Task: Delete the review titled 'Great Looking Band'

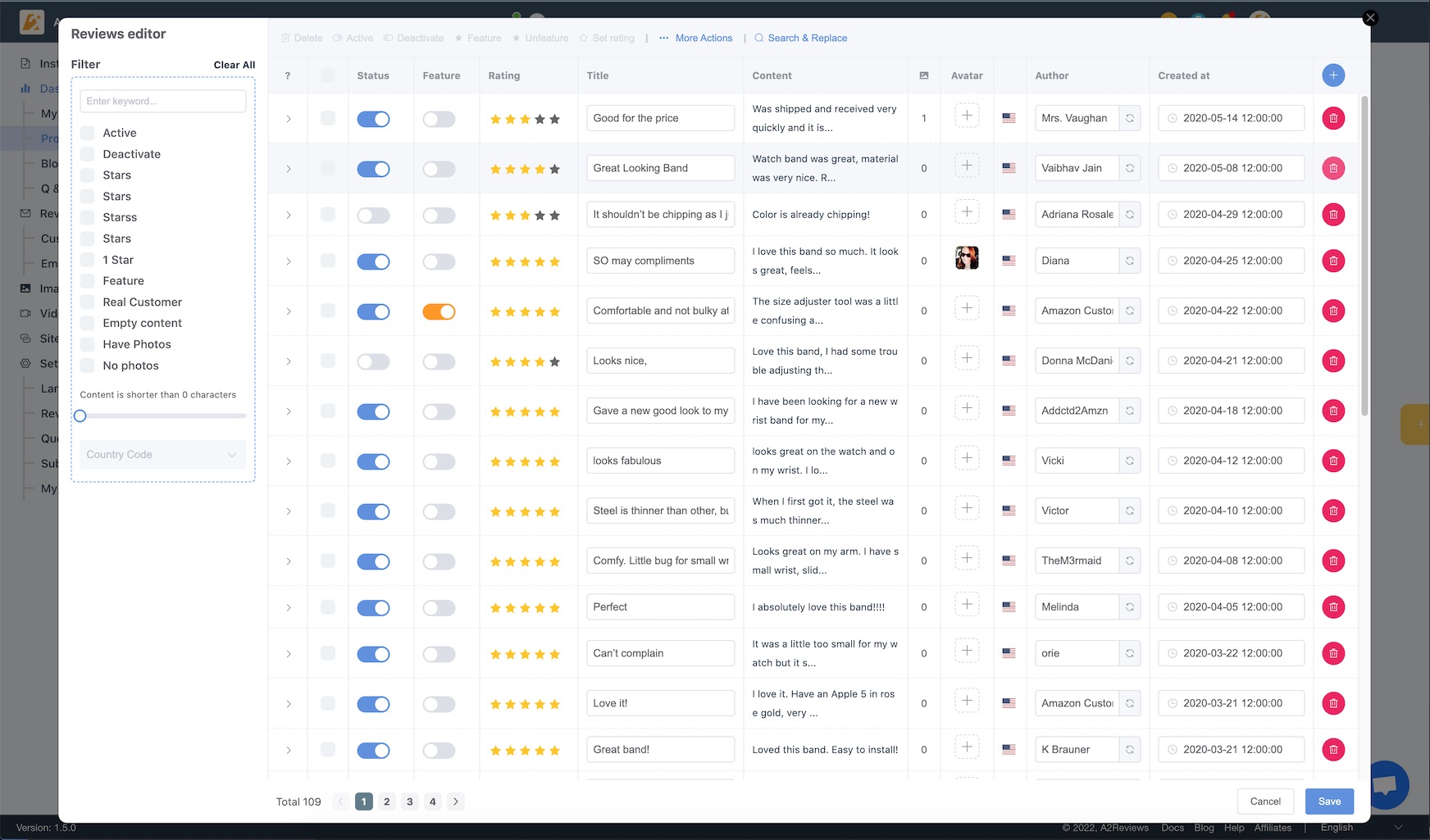Action: (x=1334, y=168)
